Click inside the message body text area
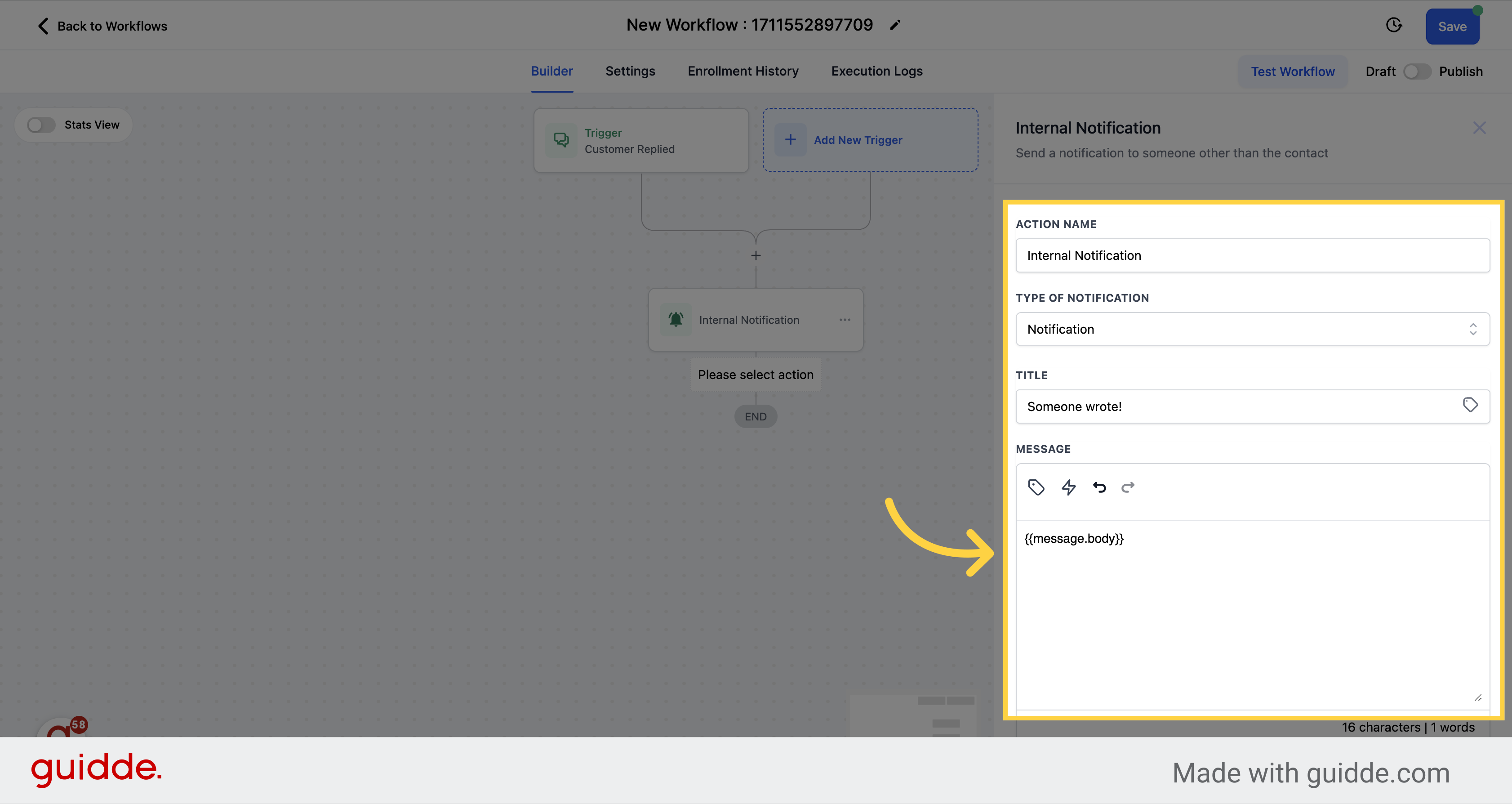 point(1253,614)
